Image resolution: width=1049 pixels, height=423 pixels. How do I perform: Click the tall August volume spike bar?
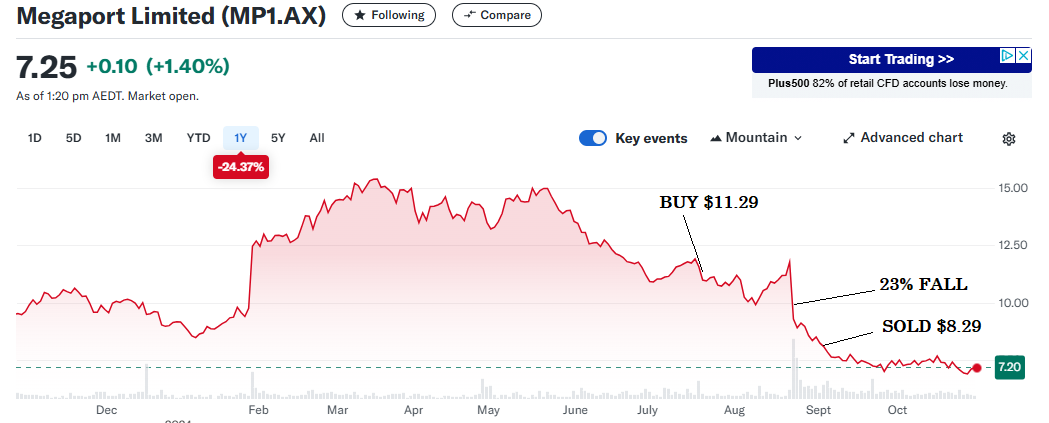pos(793,369)
